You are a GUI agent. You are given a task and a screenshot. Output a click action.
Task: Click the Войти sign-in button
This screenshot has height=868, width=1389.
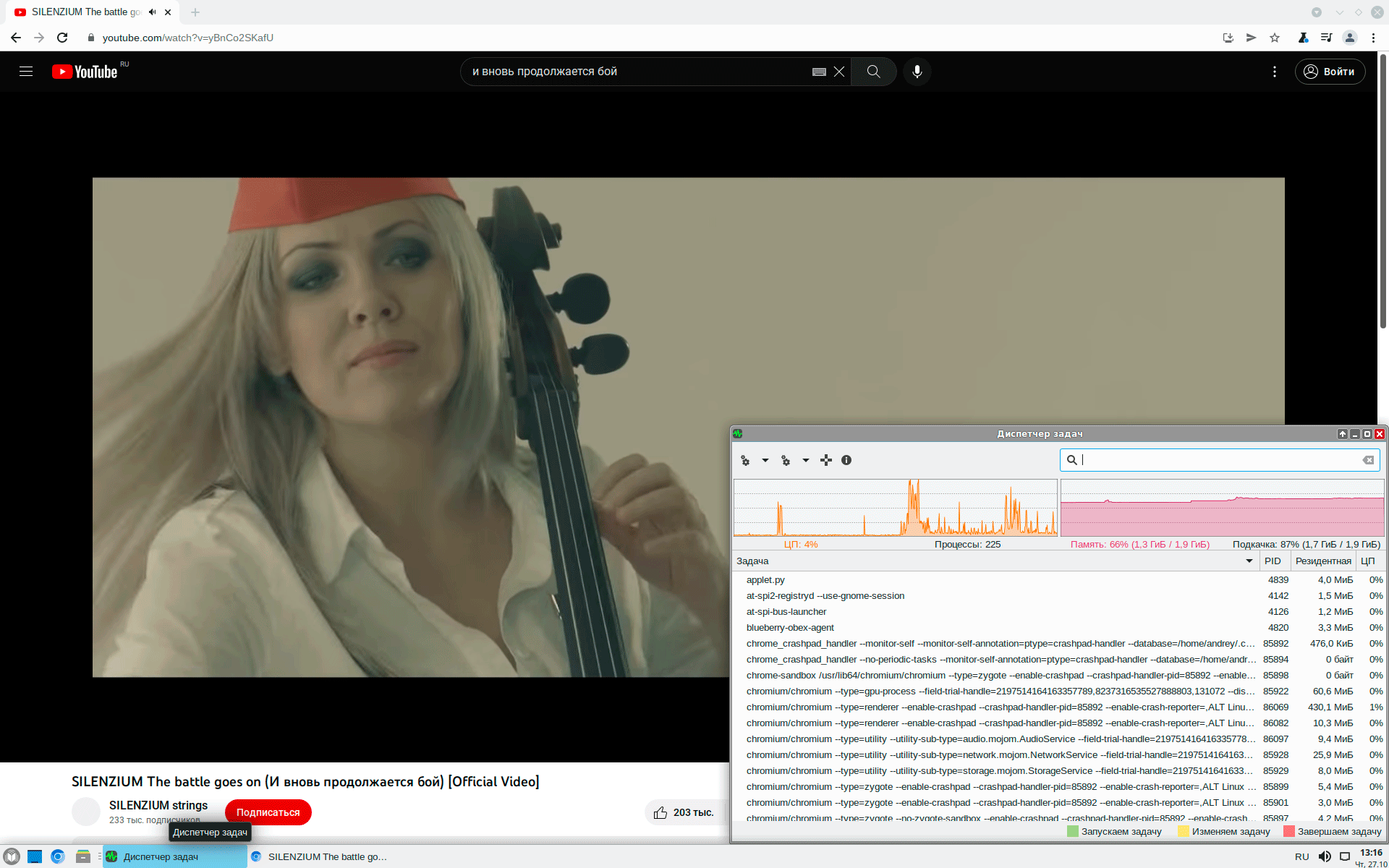[1330, 72]
